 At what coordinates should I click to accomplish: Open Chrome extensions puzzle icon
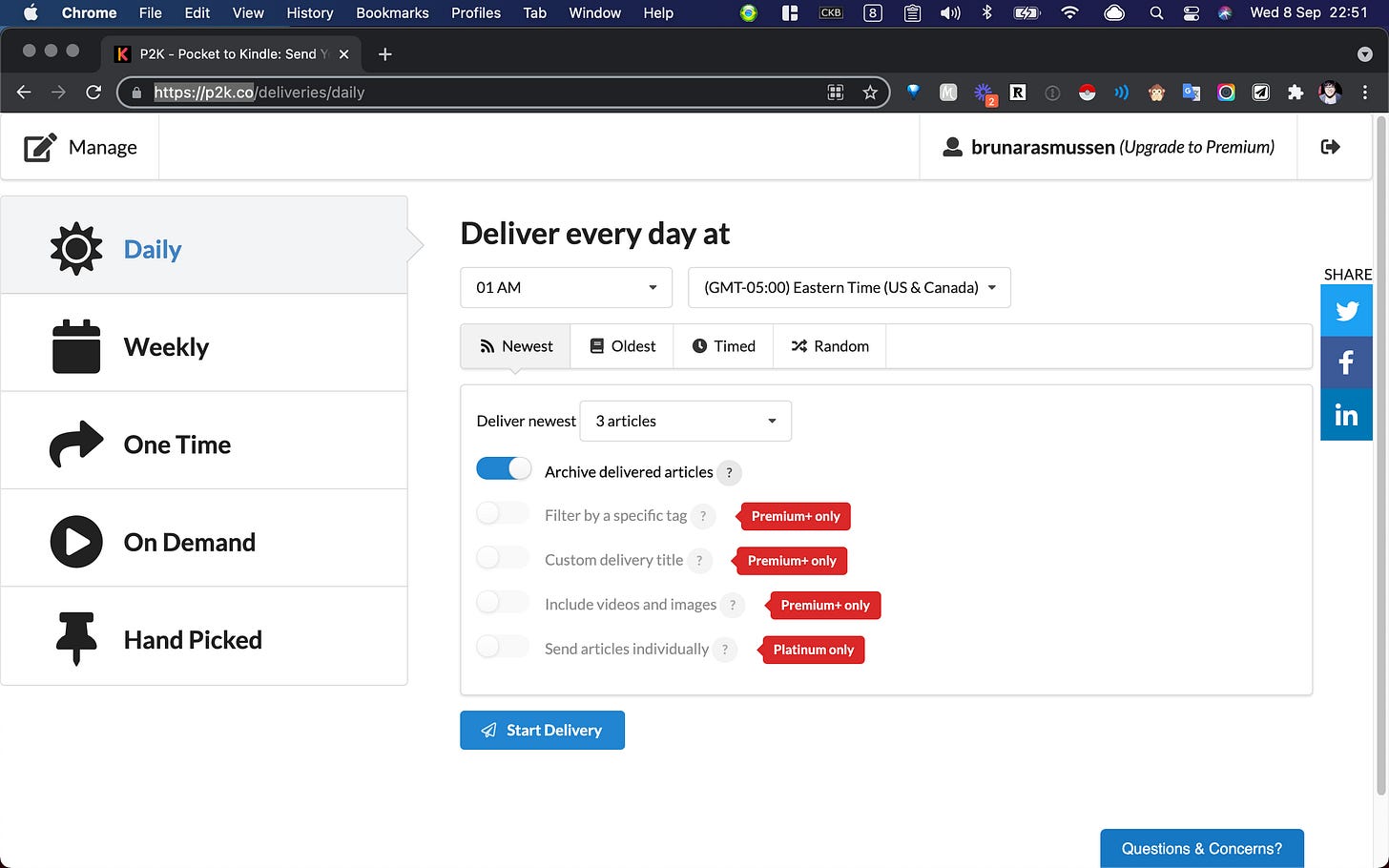point(1295,93)
